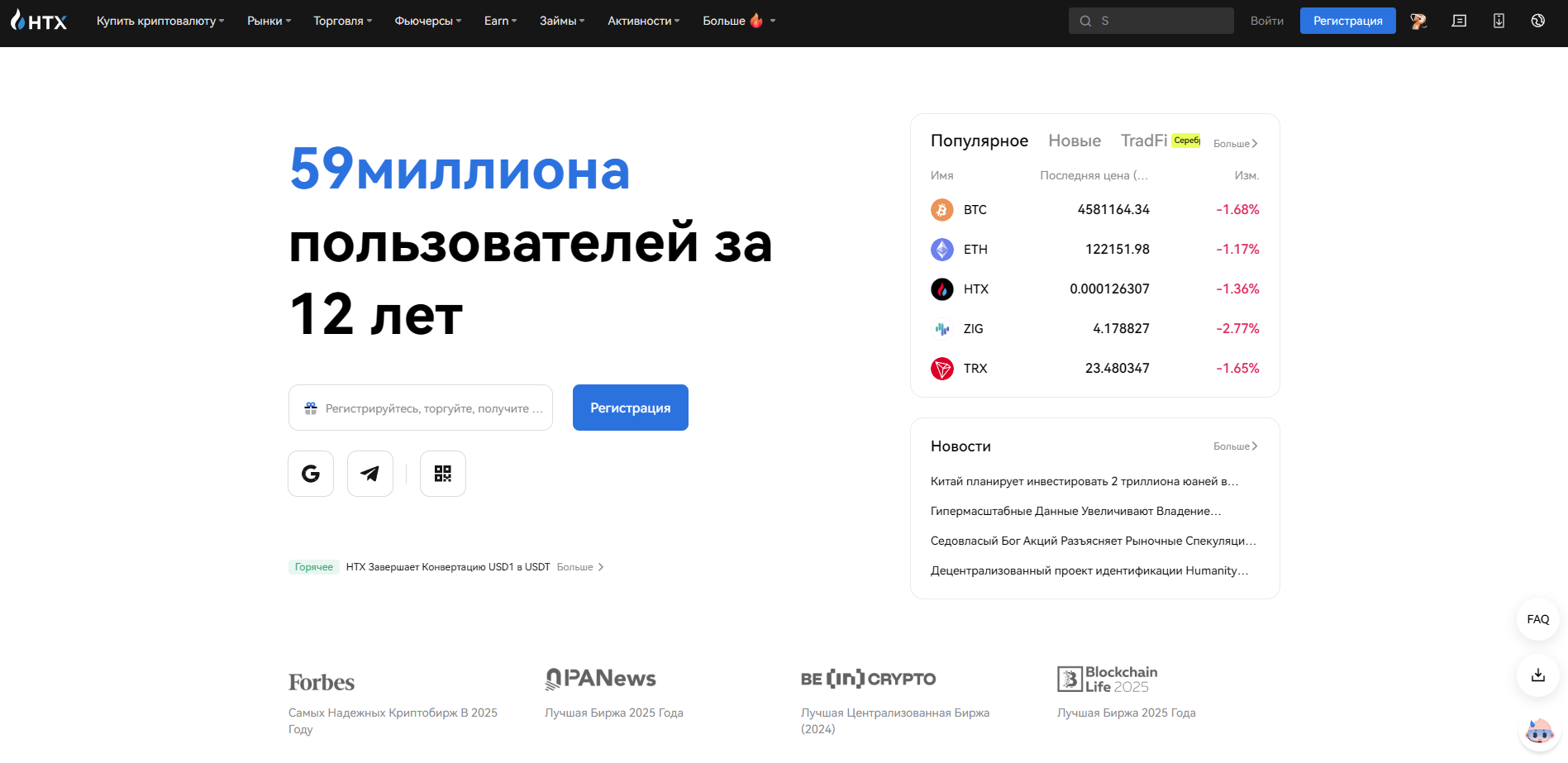Click the Новости heading
This screenshot has height=763, width=1568.
click(x=960, y=446)
